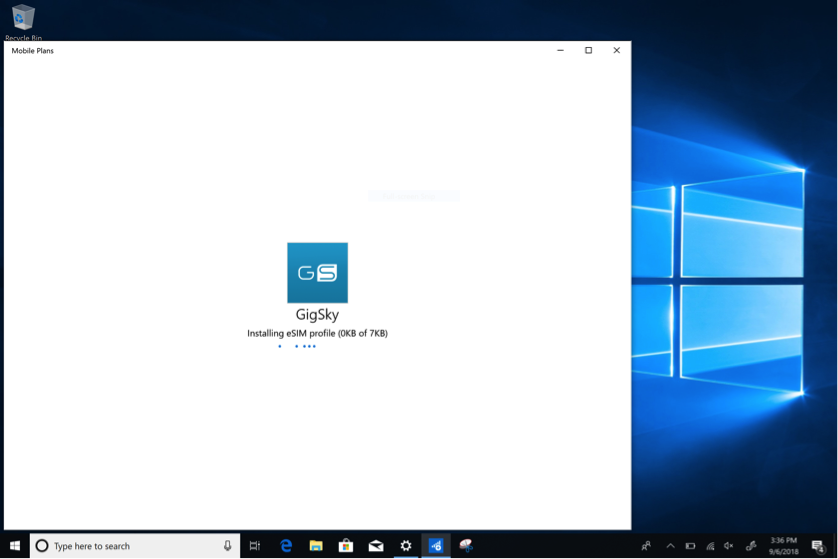Image resolution: width=838 pixels, height=559 pixels.
Task: Focus the Type here to search box
Action: [135, 546]
